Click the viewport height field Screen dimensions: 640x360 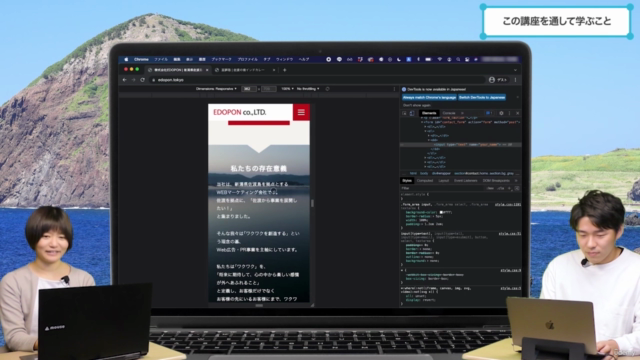[x=268, y=89]
